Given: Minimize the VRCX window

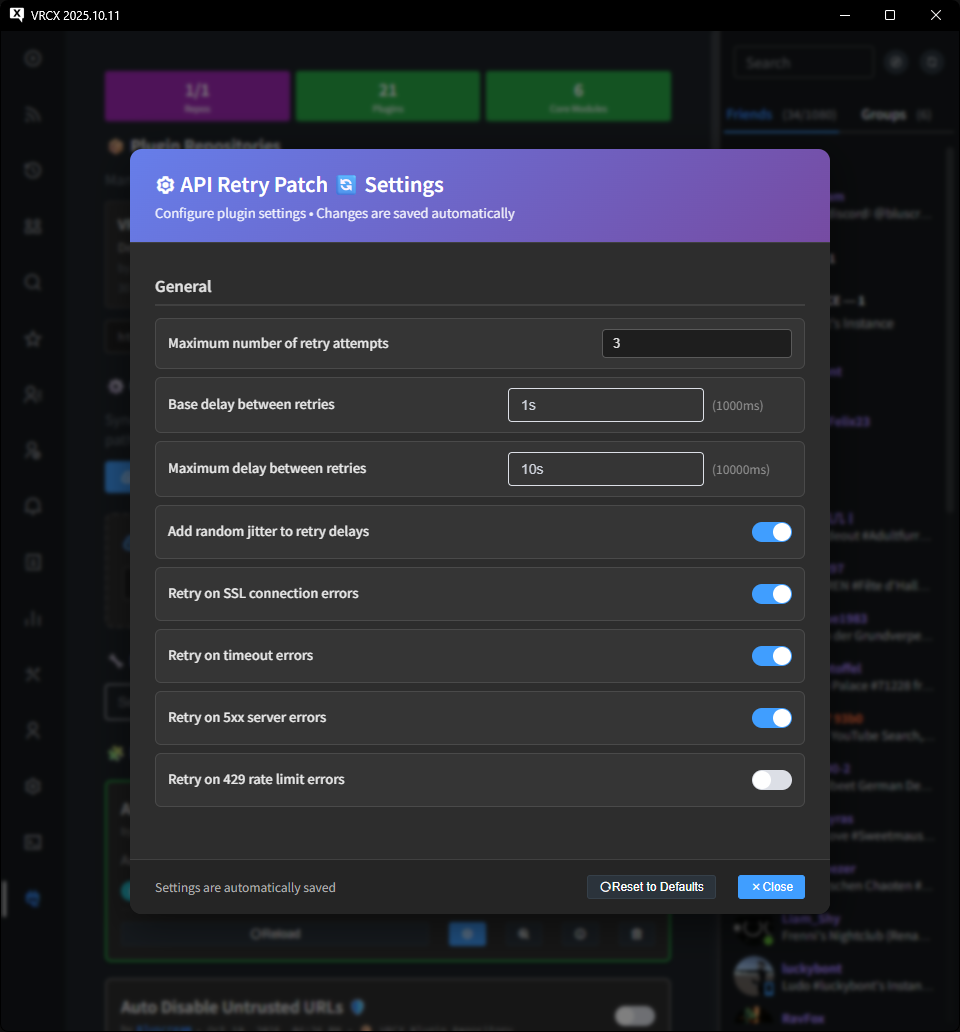Looking at the screenshot, I should click(x=845, y=15).
